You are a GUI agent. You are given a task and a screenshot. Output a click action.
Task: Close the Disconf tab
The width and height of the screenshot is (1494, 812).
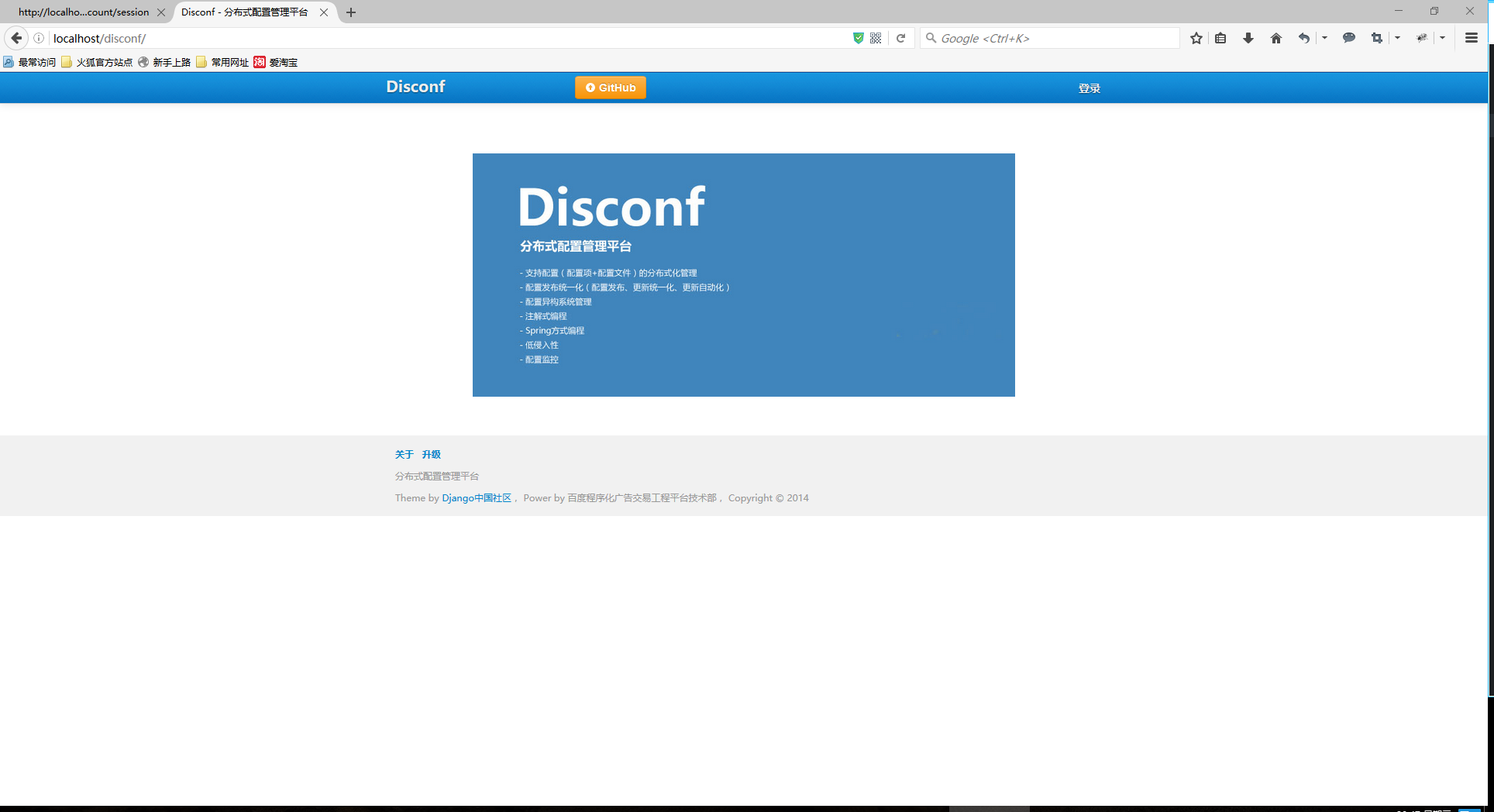[x=324, y=12]
